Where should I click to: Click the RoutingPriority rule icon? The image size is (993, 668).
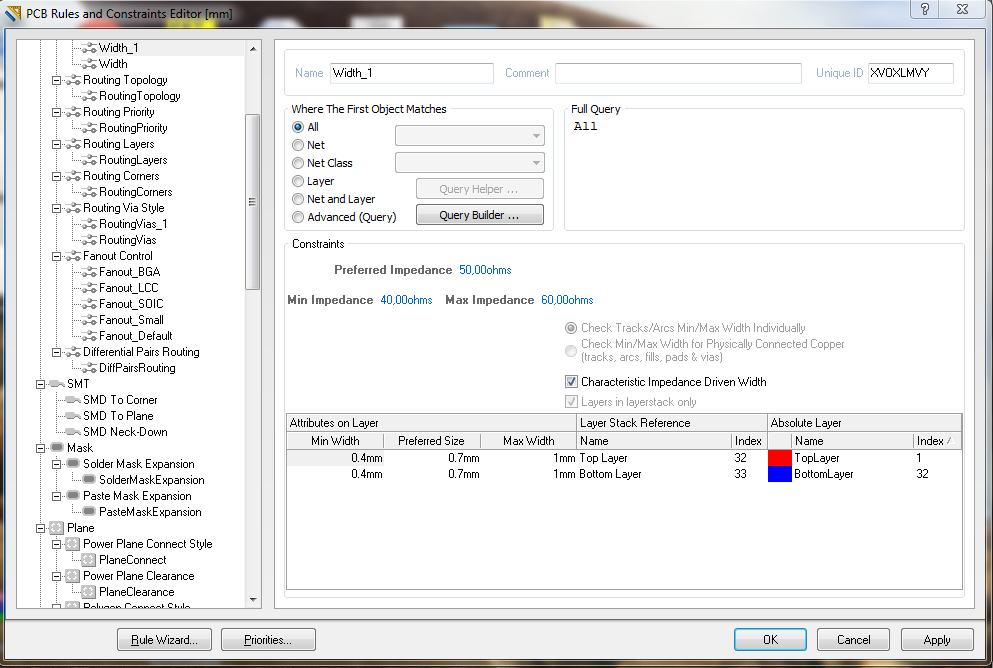click(89, 128)
